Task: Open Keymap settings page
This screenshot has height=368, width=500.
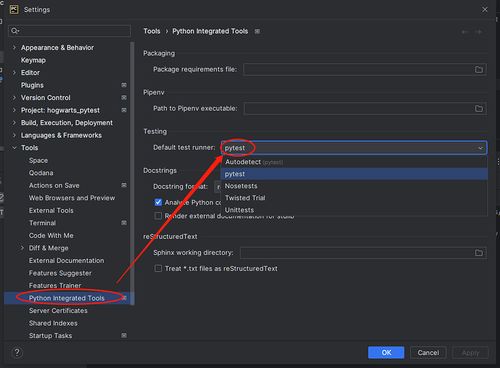Action: [33, 60]
